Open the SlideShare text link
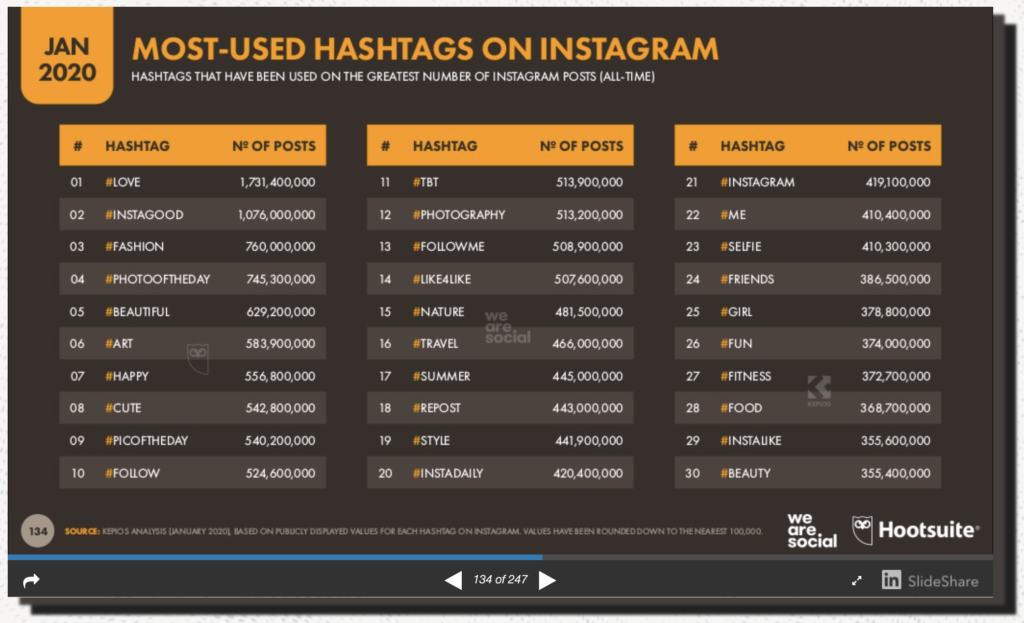The image size is (1024, 623). tap(944, 580)
